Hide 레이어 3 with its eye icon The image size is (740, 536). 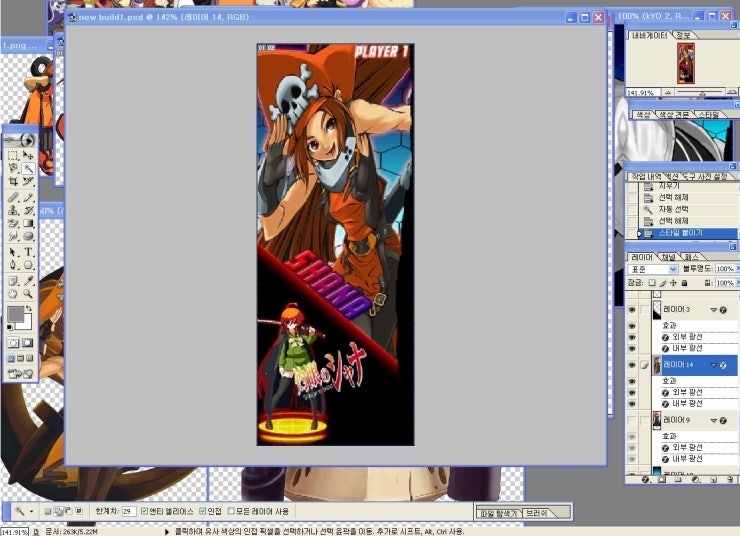tap(632, 310)
